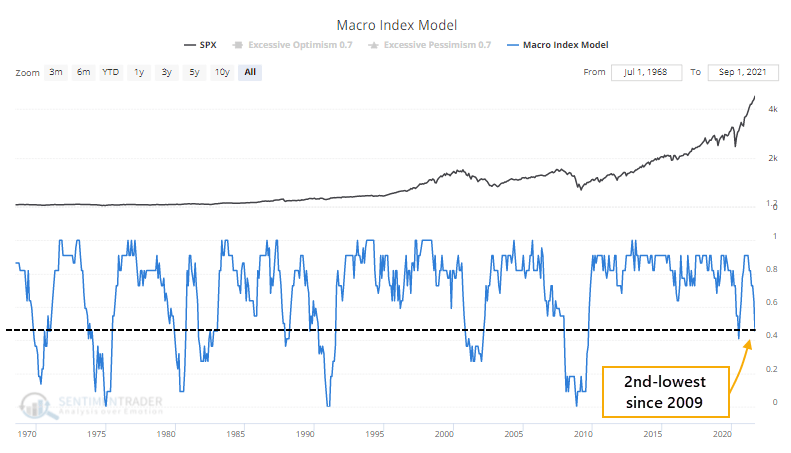This screenshot has width=791, height=453.
Task: Choose the 5y zoom range
Action: [x=194, y=72]
